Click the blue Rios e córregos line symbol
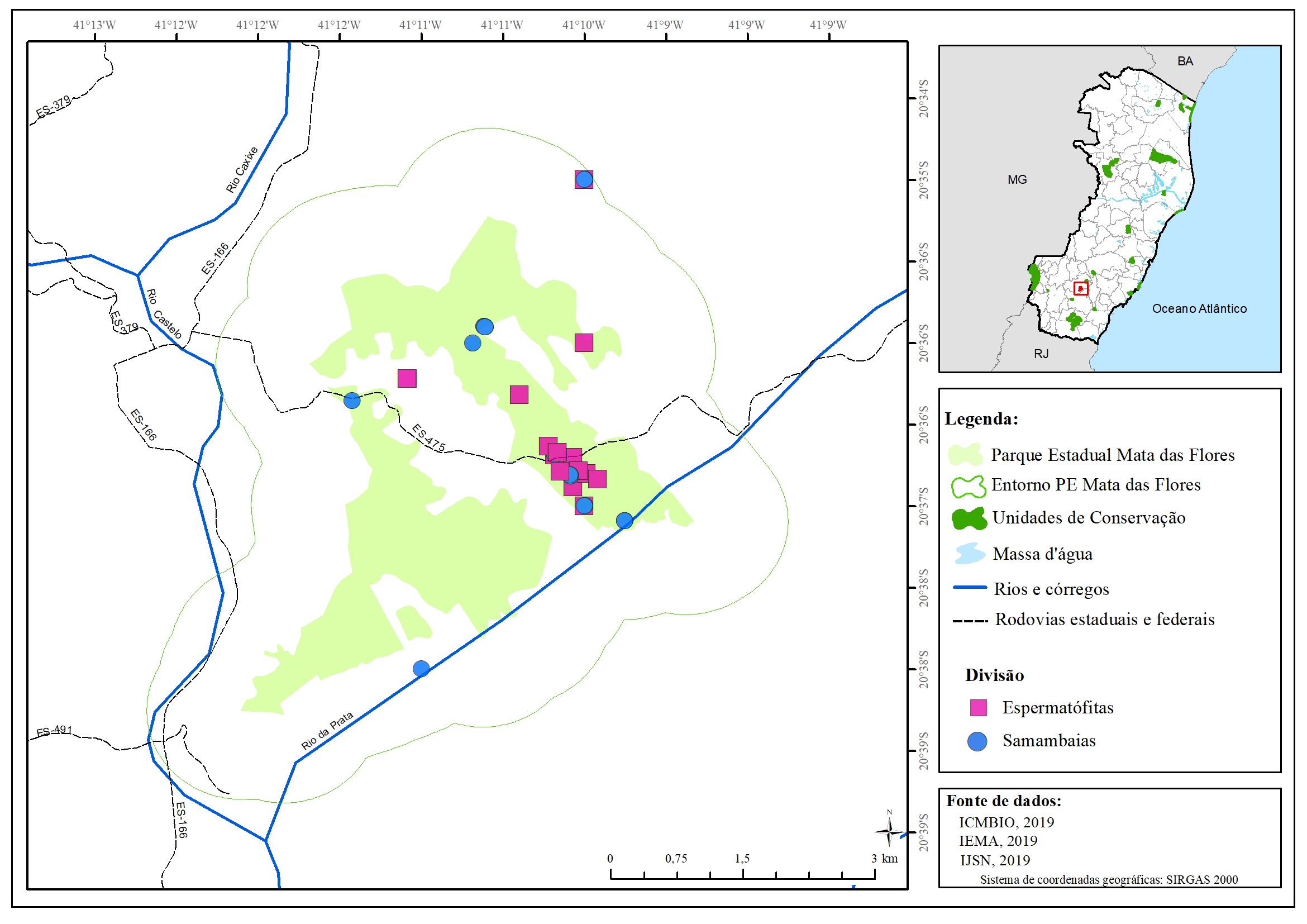The height and width of the screenshot is (924, 1307). (x=970, y=588)
